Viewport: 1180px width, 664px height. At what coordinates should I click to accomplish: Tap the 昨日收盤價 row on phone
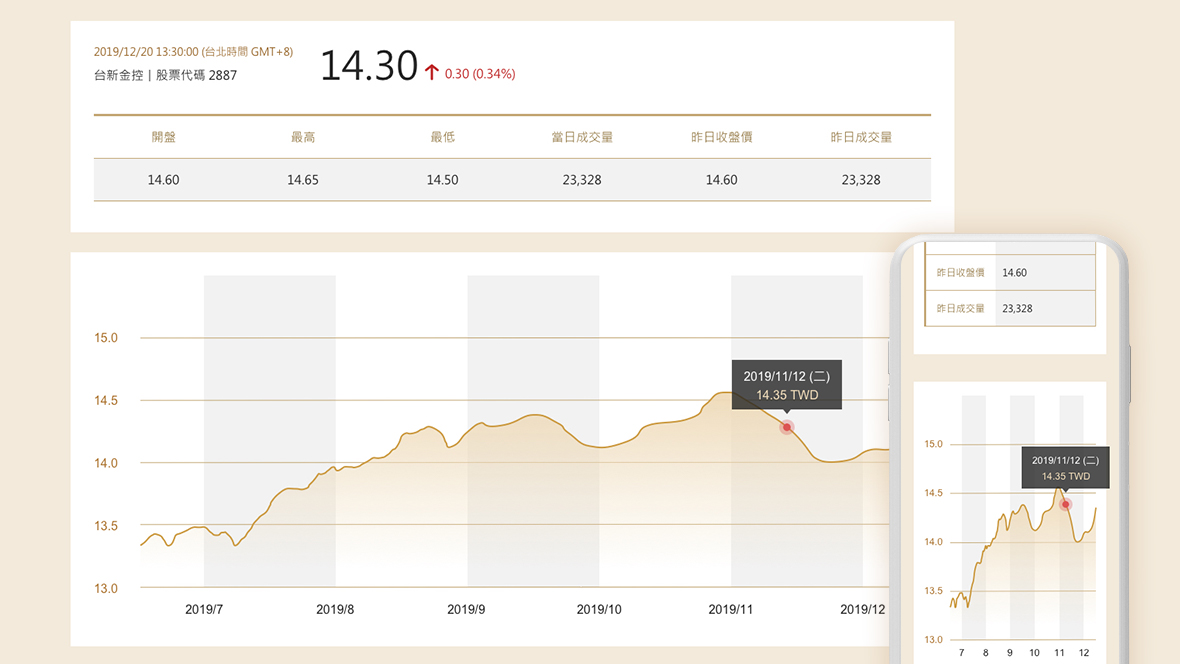pyautogui.click(x=1010, y=272)
